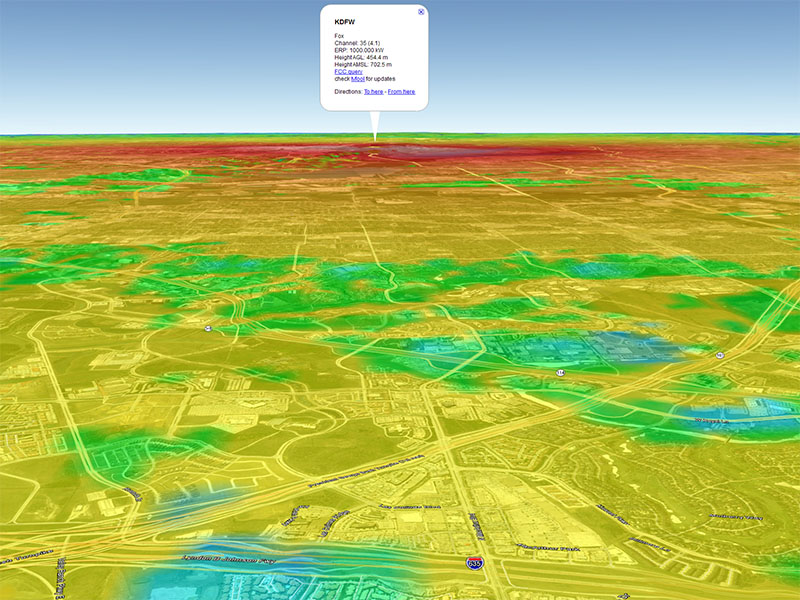Click the KDFW title in the balloon

(x=345, y=22)
